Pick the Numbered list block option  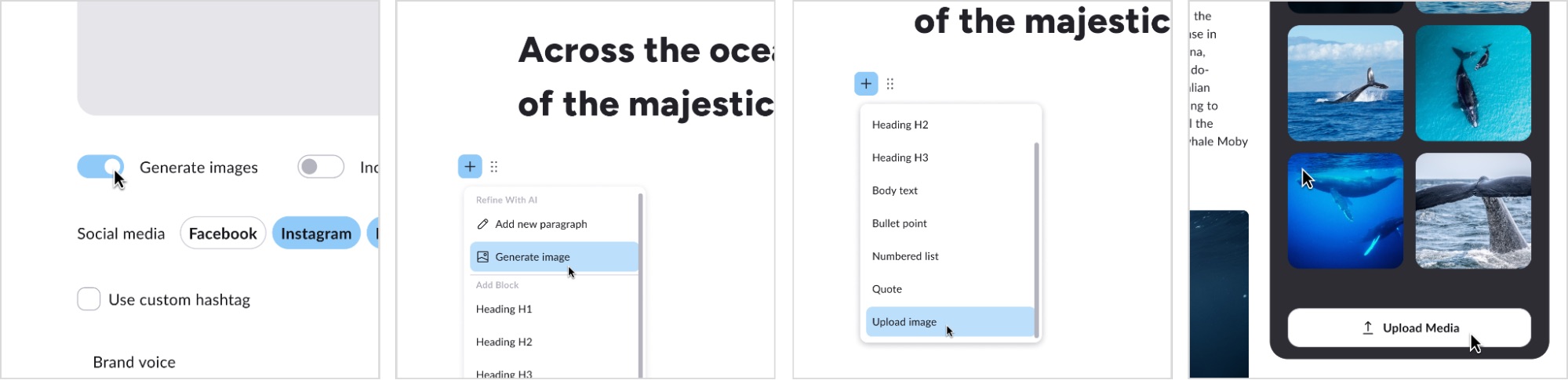click(x=904, y=256)
